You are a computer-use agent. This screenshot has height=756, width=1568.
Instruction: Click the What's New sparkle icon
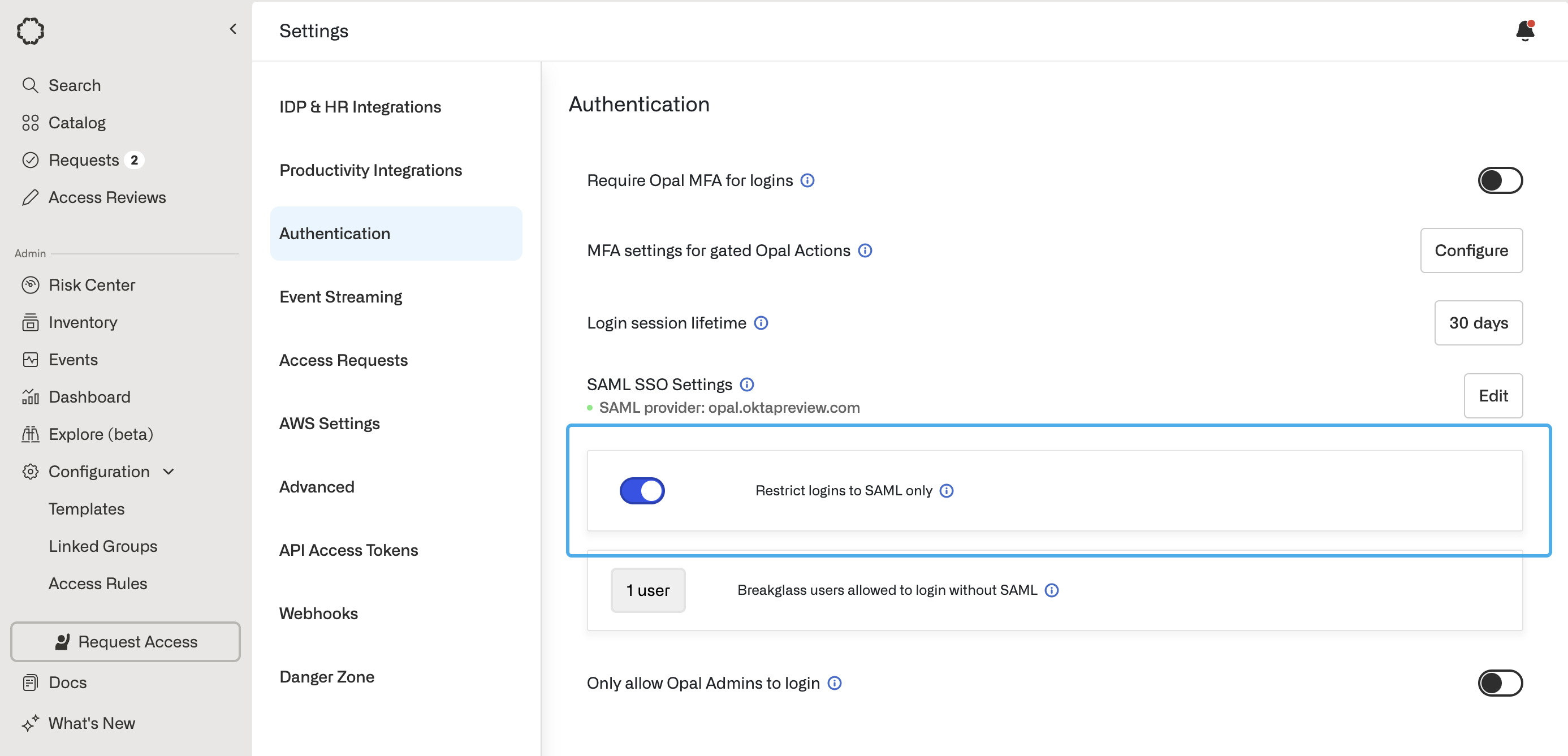point(31,723)
